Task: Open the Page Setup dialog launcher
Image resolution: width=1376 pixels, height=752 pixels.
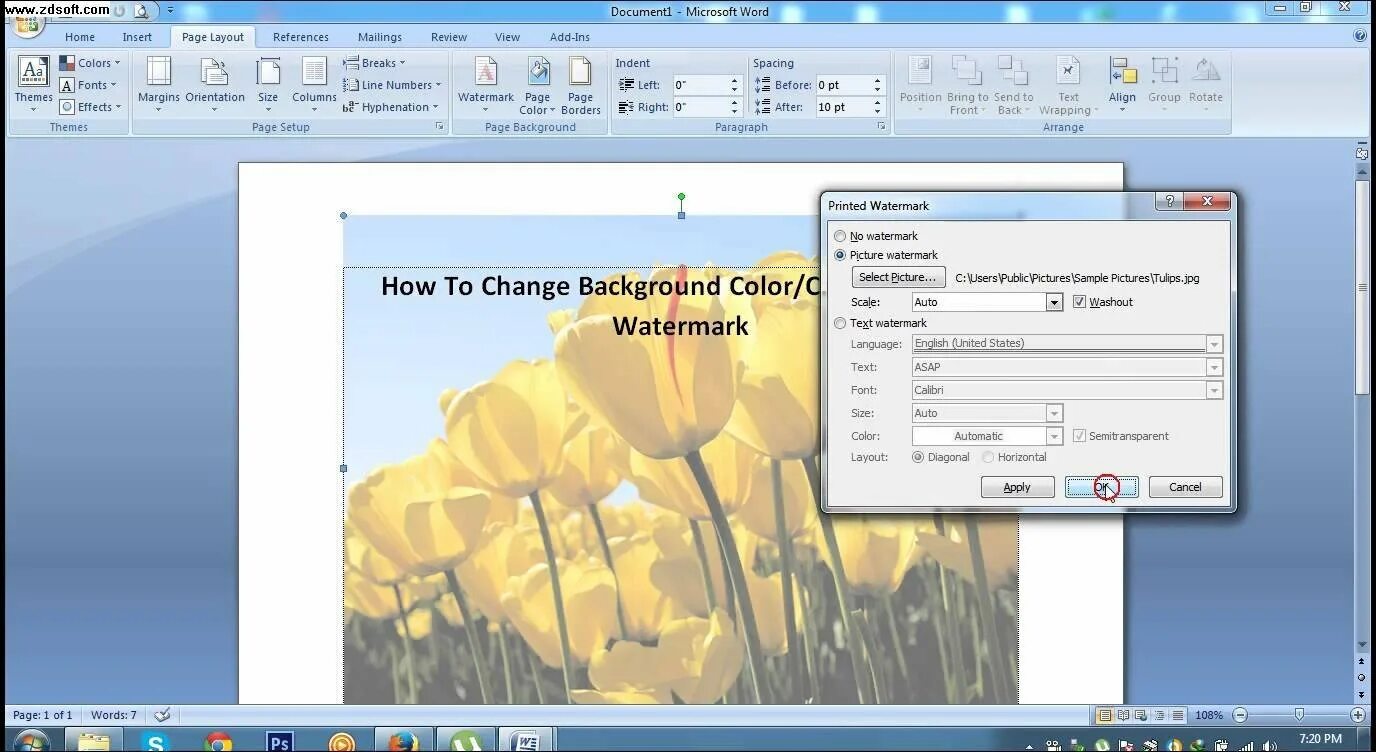Action: 439,127
